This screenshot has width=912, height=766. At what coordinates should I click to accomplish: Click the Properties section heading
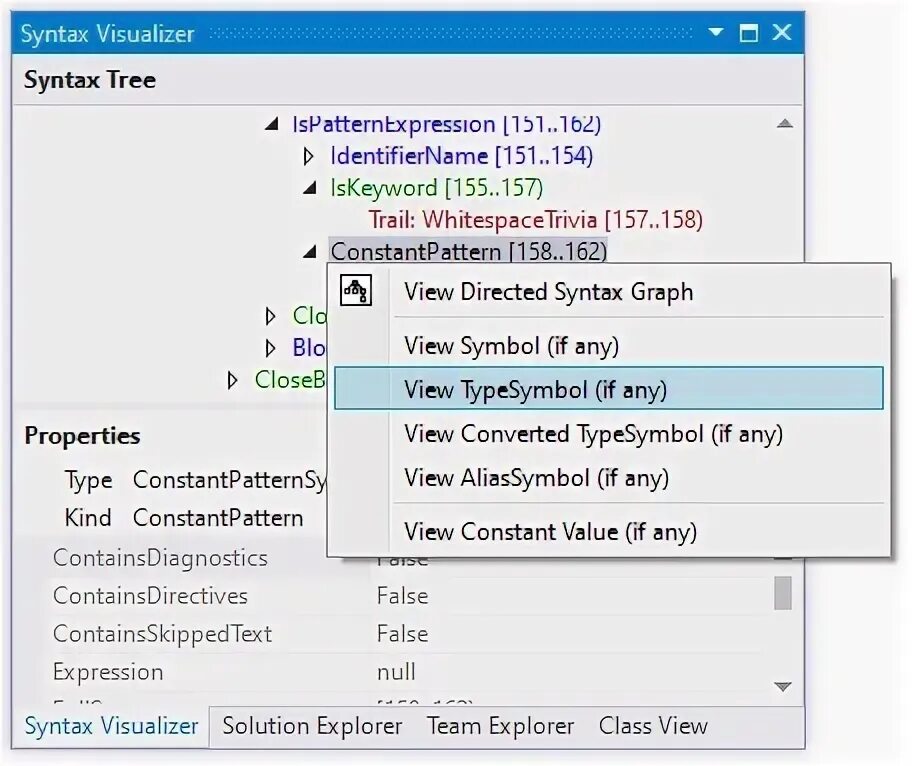pos(83,436)
